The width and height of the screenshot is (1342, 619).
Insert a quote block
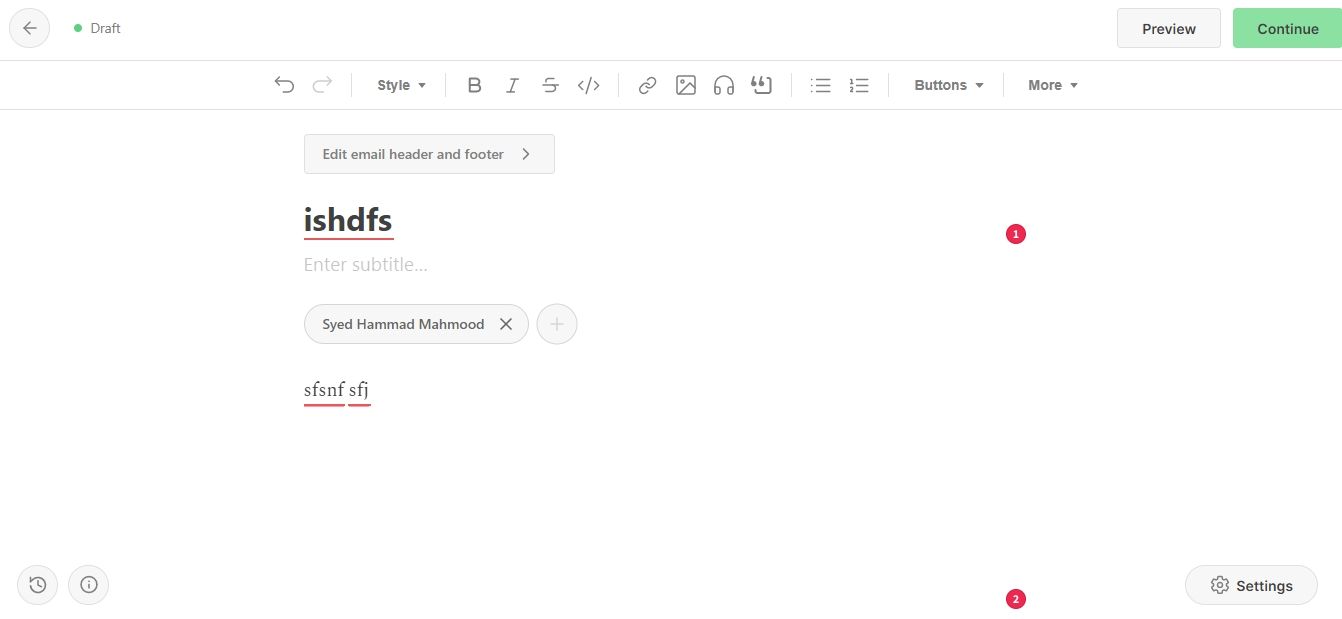762,85
